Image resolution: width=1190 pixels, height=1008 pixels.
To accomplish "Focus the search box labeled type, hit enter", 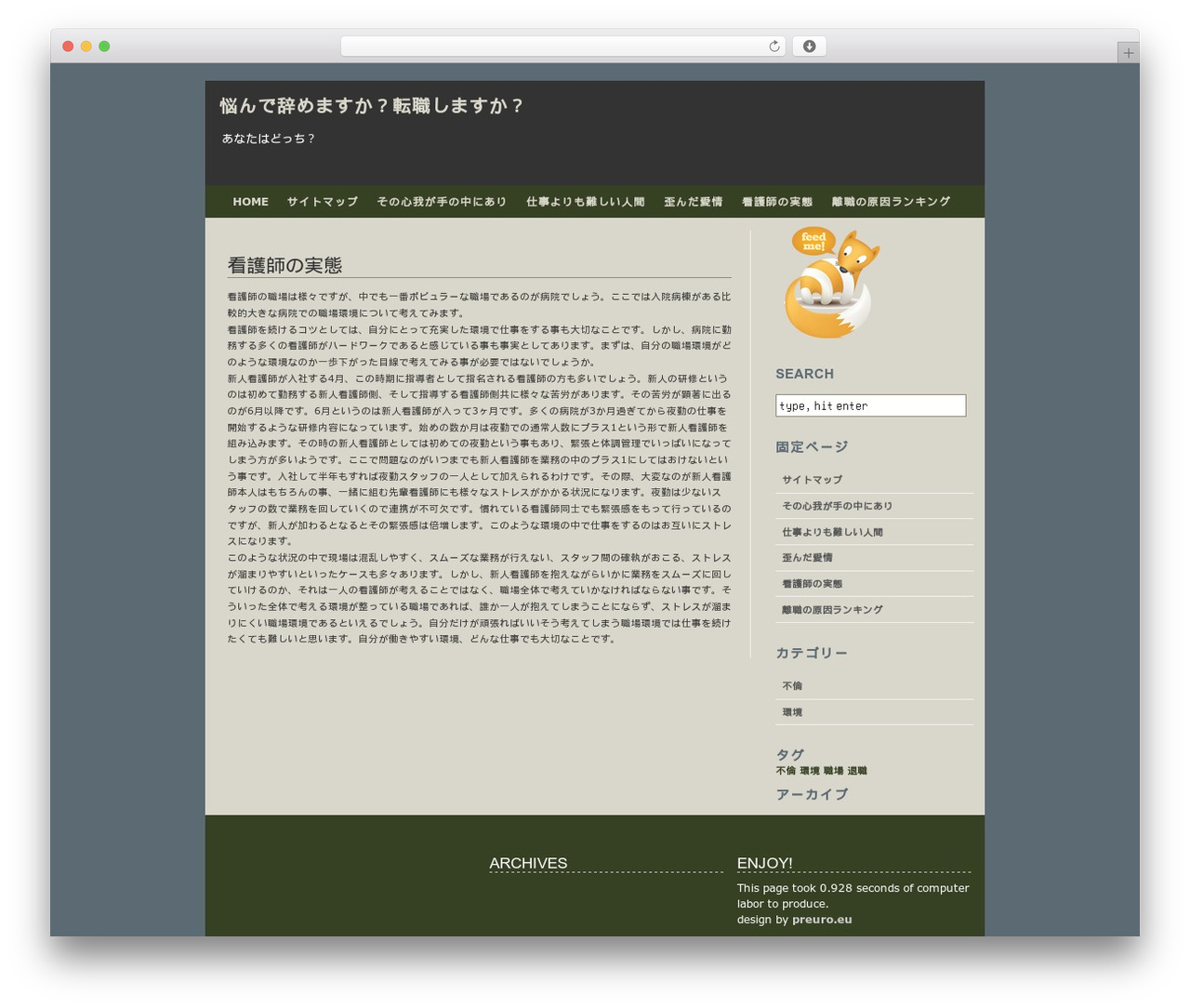I will [871, 405].
